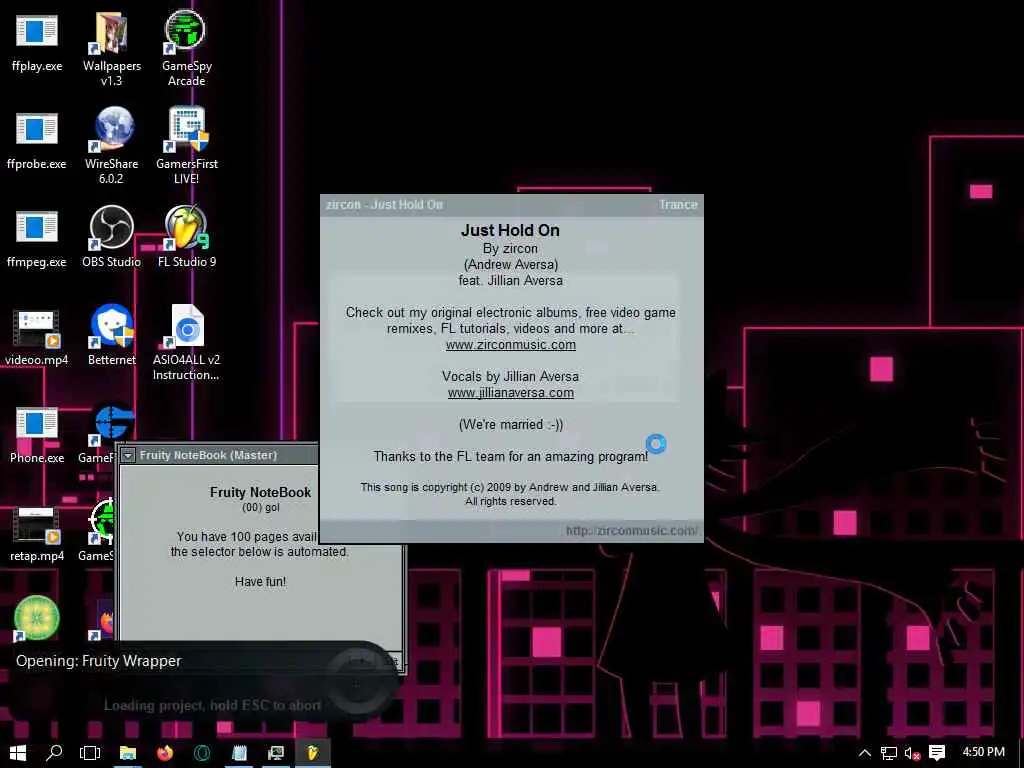The image size is (1024, 768).
Task: Open the www.jillianaversa.com link
Action: click(x=511, y=392)
